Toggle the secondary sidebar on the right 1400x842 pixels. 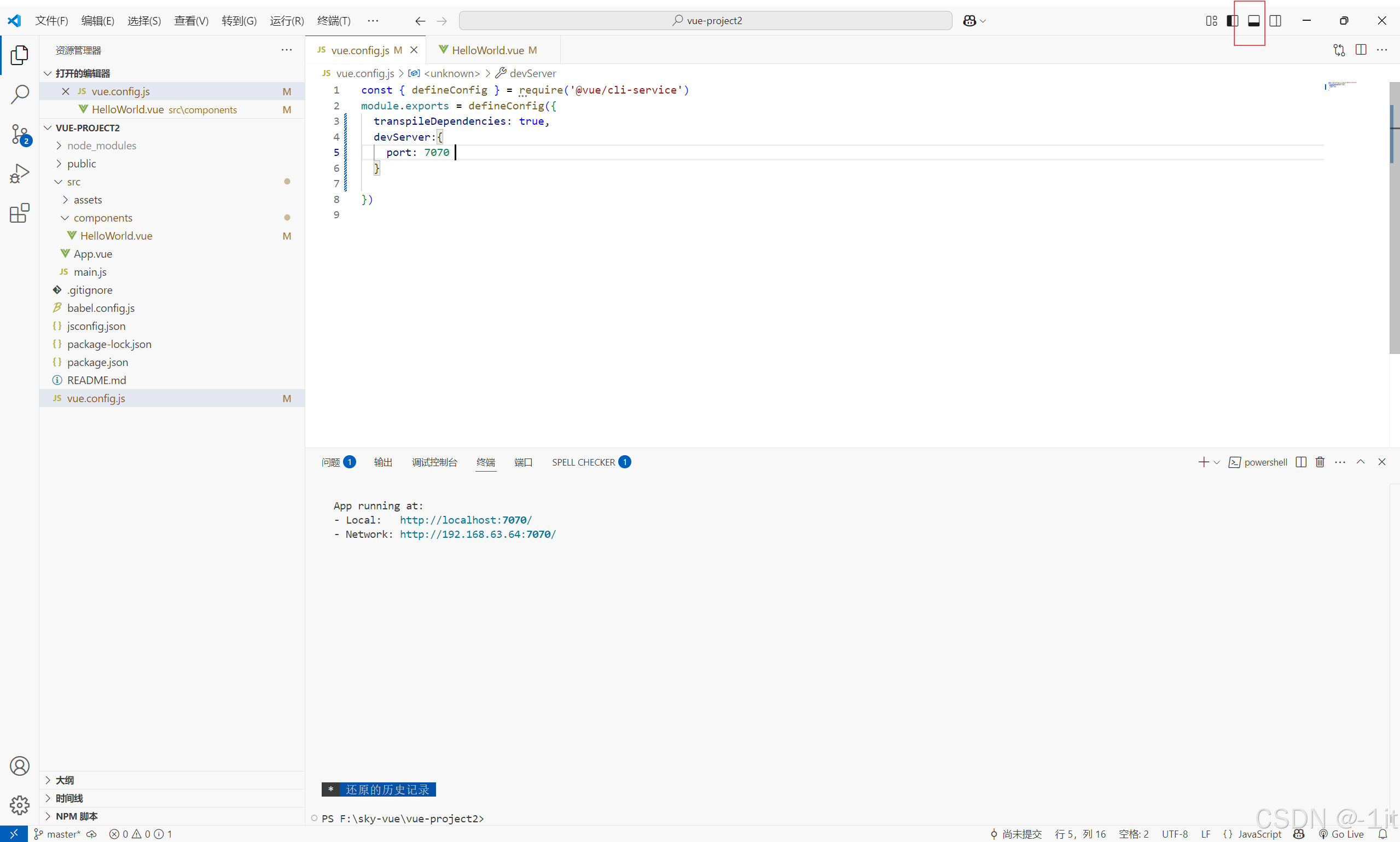pyautogui.click(x=1275, y=21)
